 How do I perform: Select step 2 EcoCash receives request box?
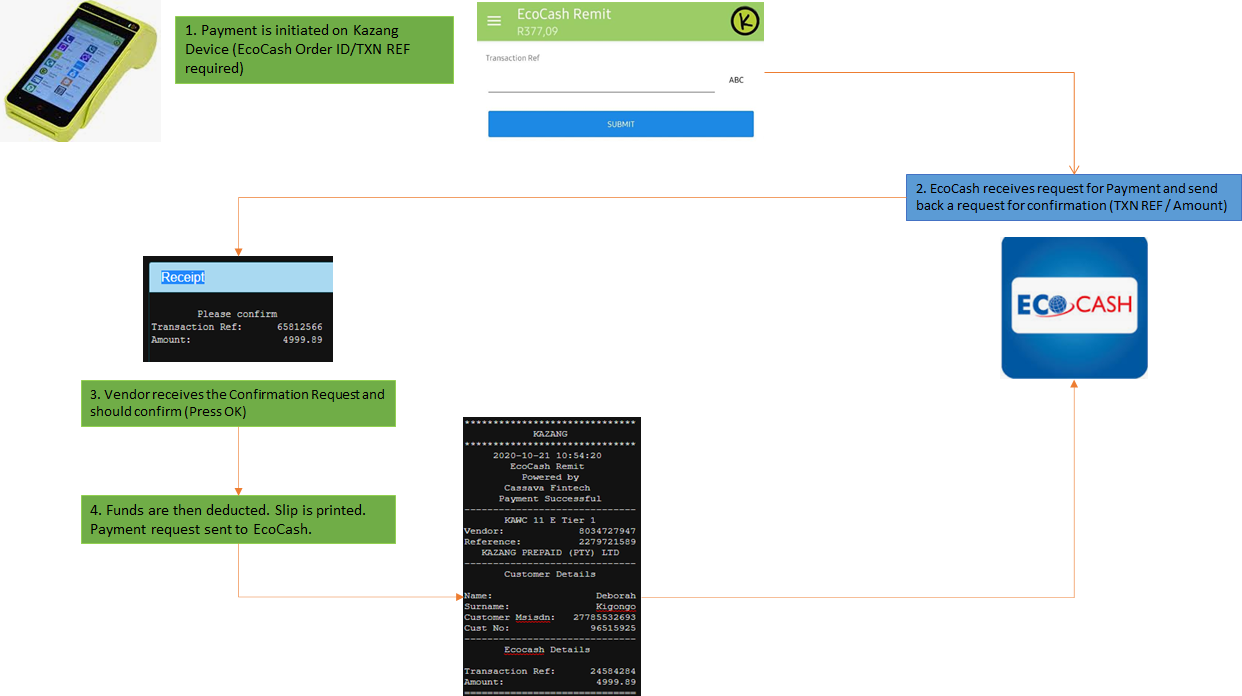coord(1074,197)
